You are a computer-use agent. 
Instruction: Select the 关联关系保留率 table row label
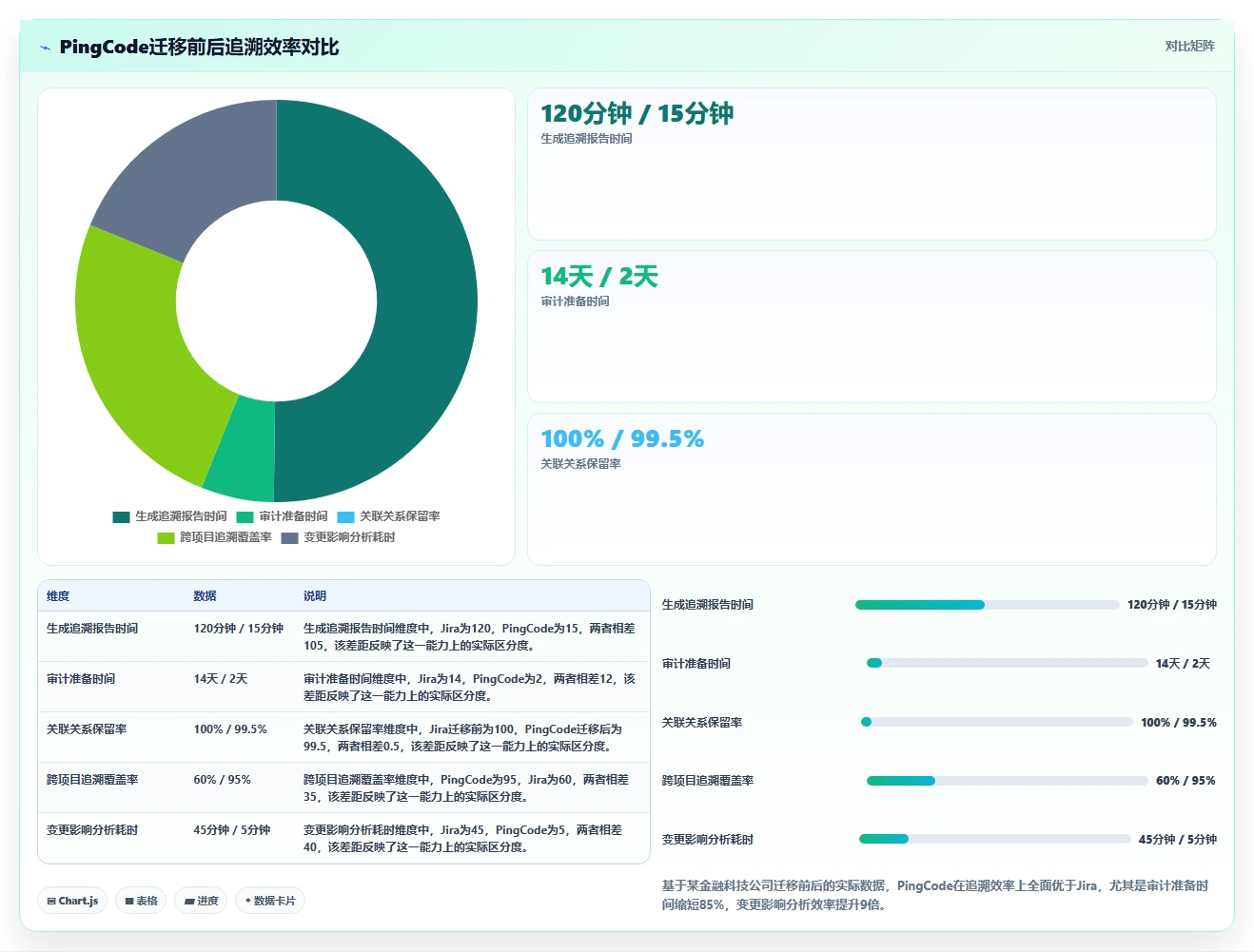(x=87, y=729)
